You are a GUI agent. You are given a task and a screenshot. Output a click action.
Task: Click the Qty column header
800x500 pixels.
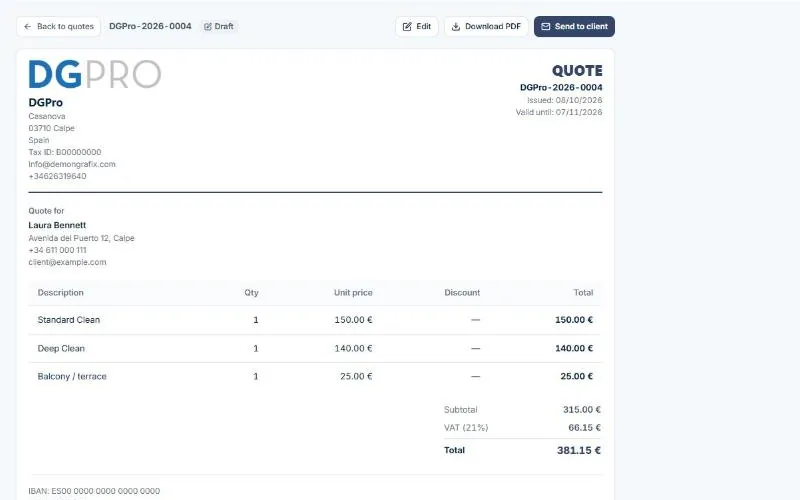pyautogui.click(x=251, y=292)
